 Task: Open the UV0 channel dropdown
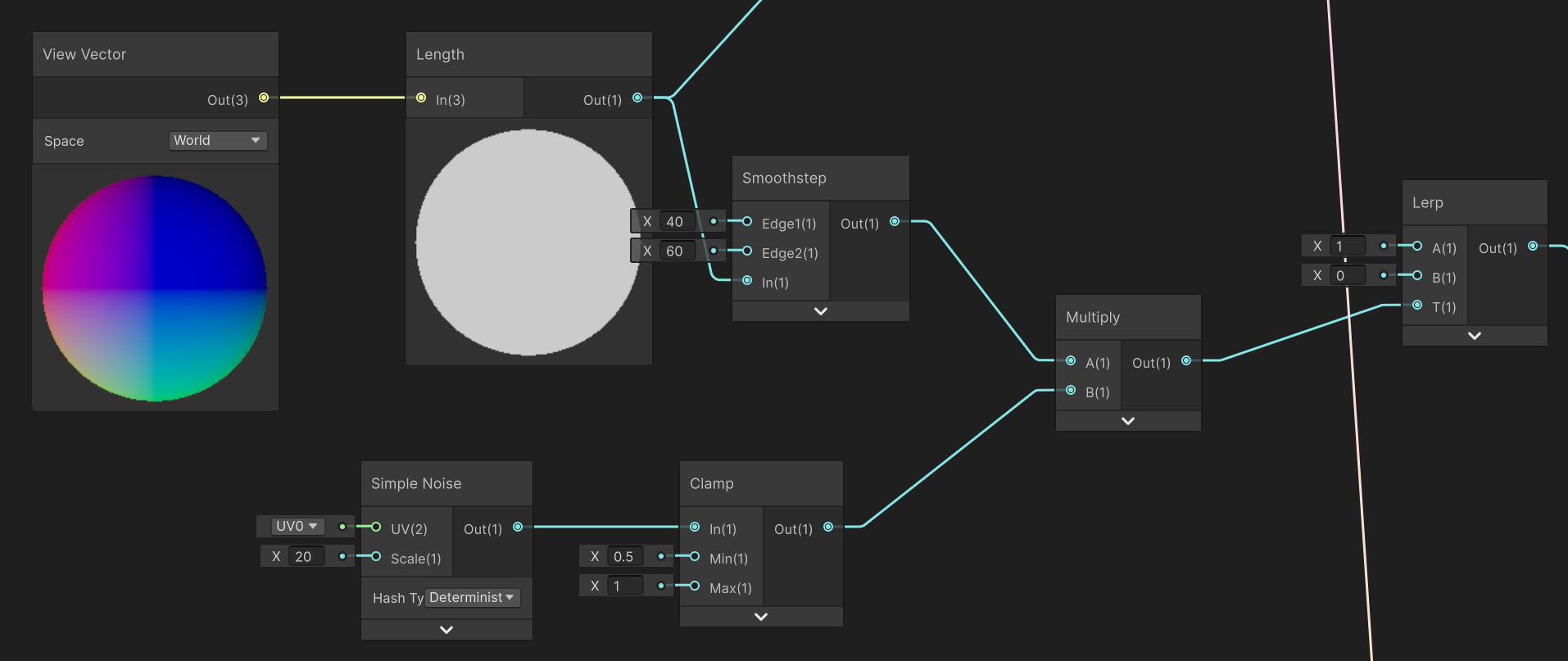(297, 527)
